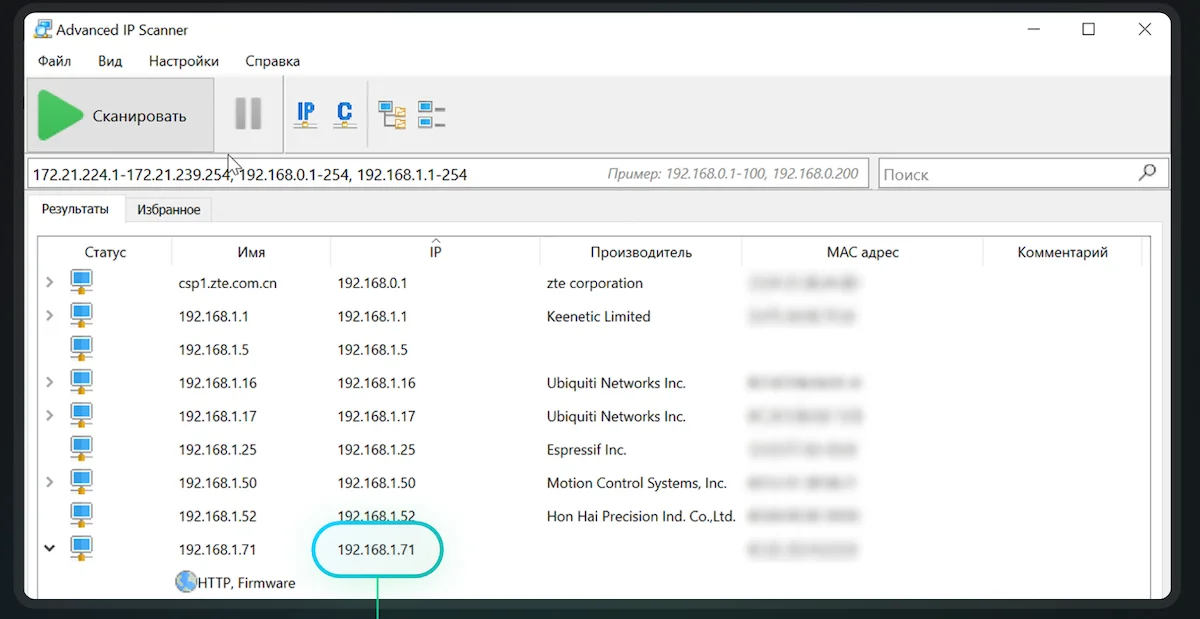Click computer icon of 192.168.1.16 row
Screen dimensions: 1200x619
point(81,383)
